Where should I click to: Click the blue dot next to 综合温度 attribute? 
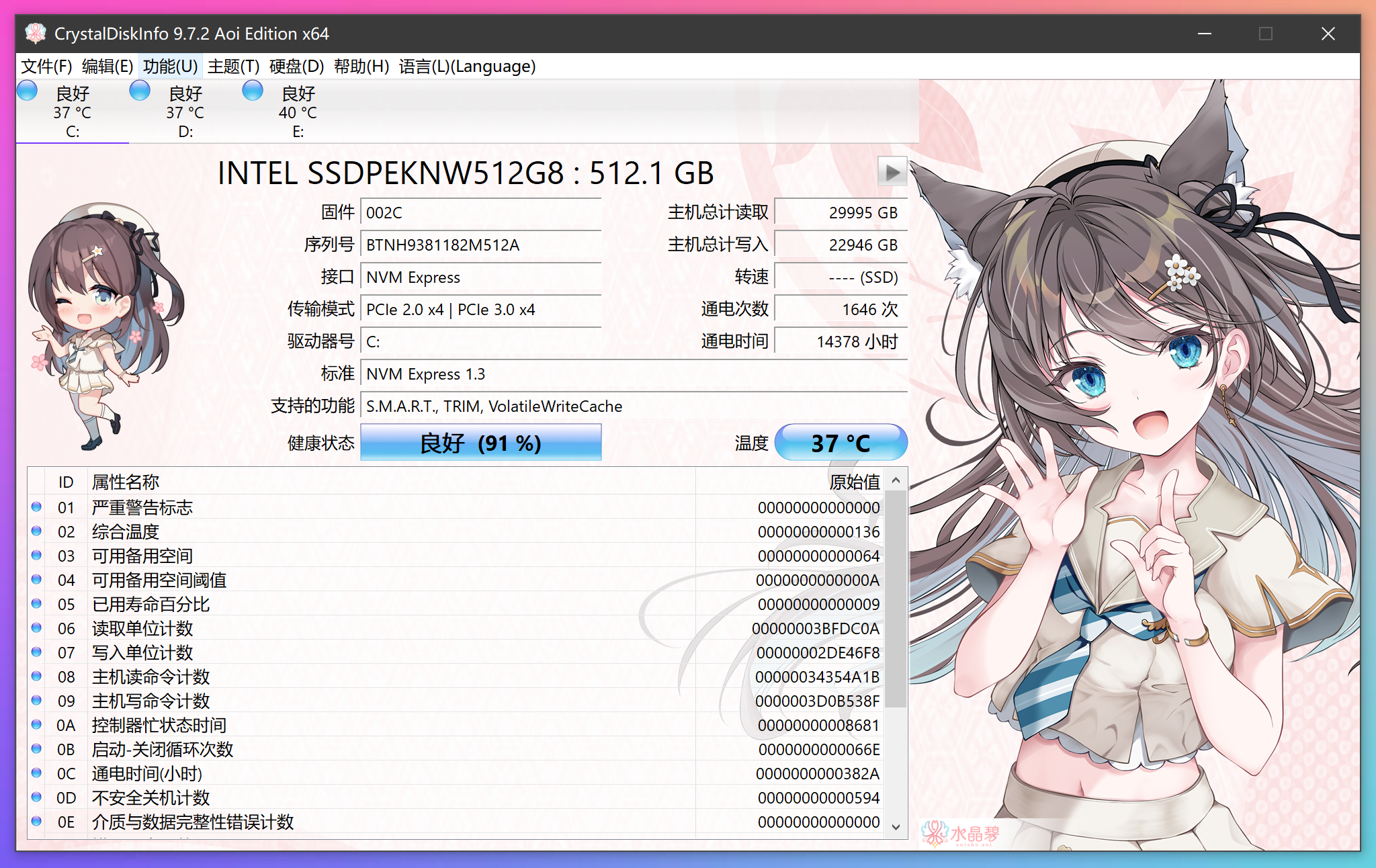point(36,531)
